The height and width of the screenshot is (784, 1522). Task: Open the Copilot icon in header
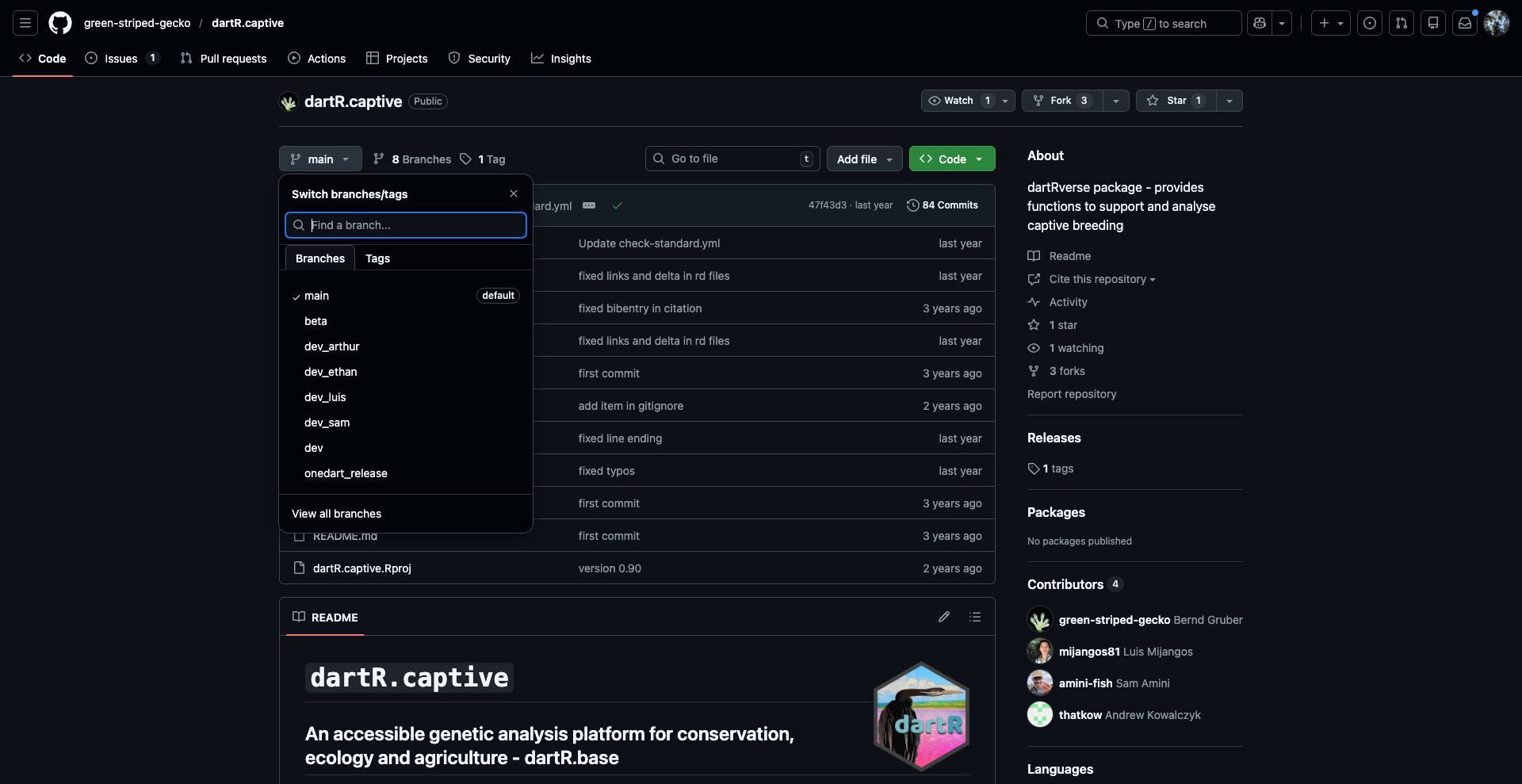pyautogui.click(x=1260, y=23)
